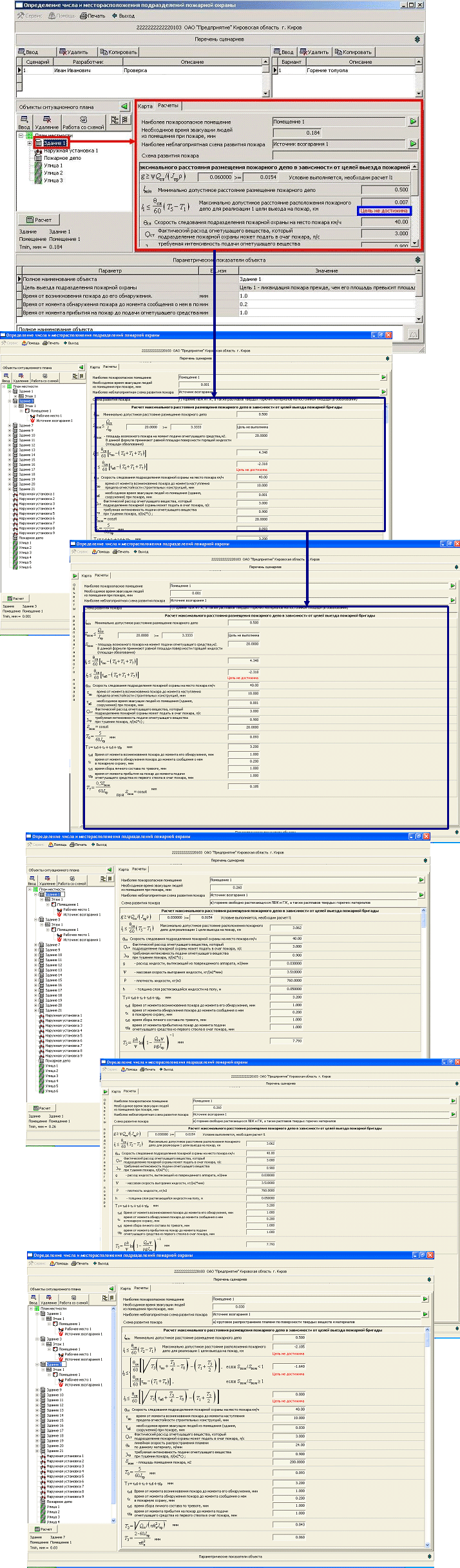Click the 0.060000 value field in the top window

click(x=212, y=177)
